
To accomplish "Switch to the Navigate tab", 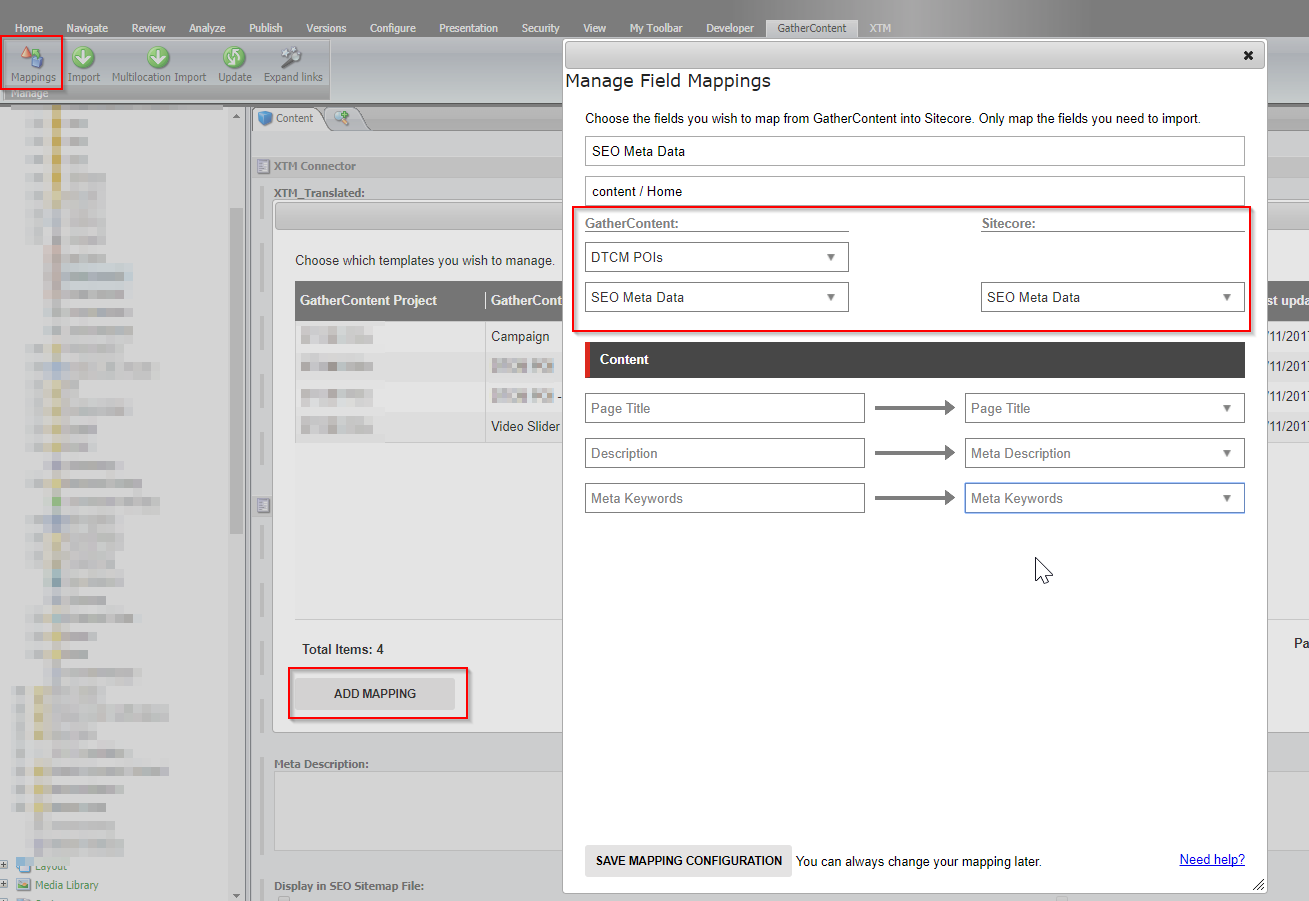I will click(87, 28).
